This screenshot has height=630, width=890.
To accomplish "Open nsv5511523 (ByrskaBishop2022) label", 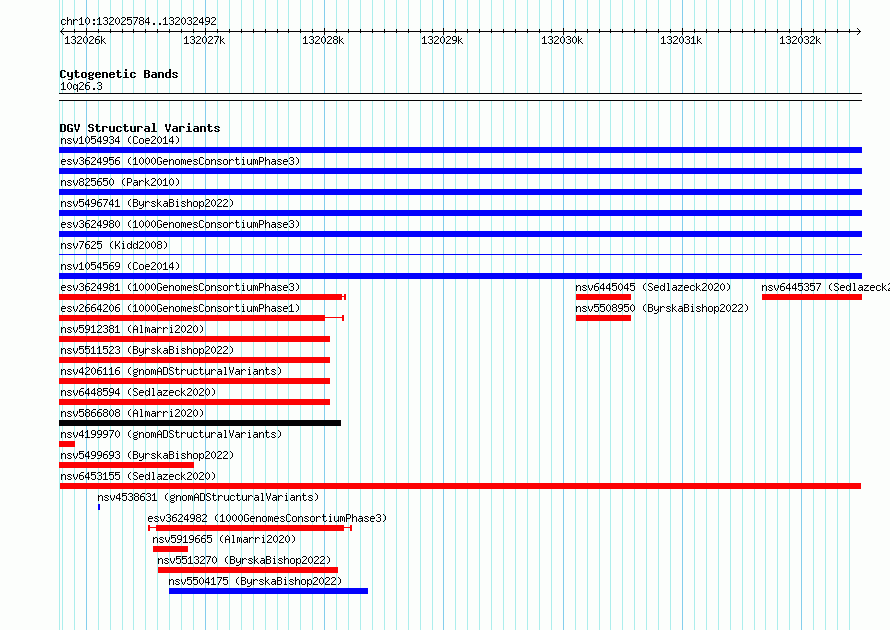I will [x=147, y=350].
